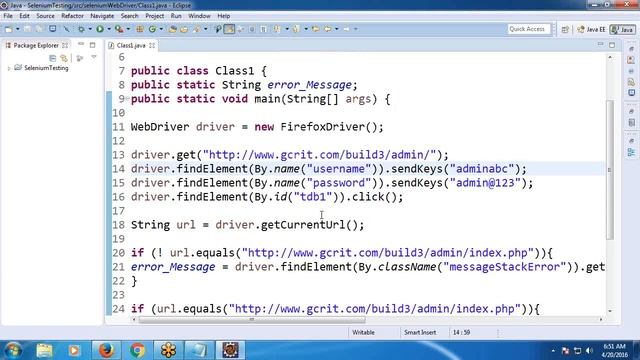Screen dimensions: 640x360
Task: Toggle the highlighted Mark Occurrences button
Action: [229, 29]
